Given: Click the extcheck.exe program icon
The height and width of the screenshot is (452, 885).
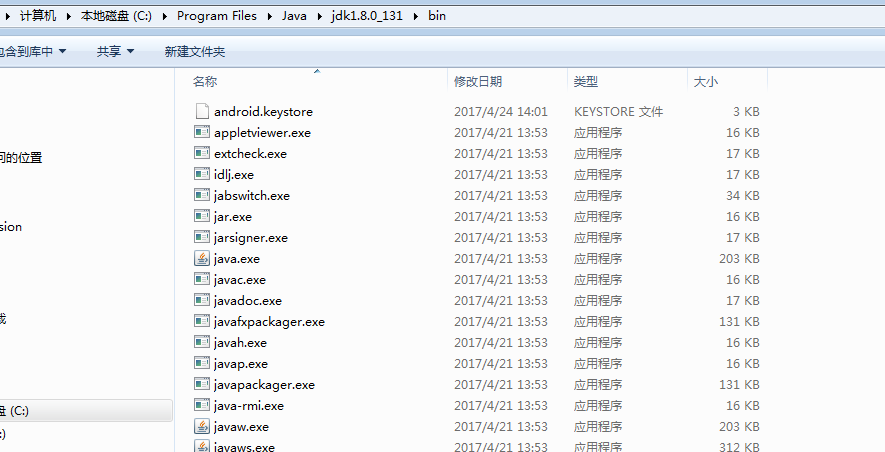Looking at the screenshot, I should point(202,153).
